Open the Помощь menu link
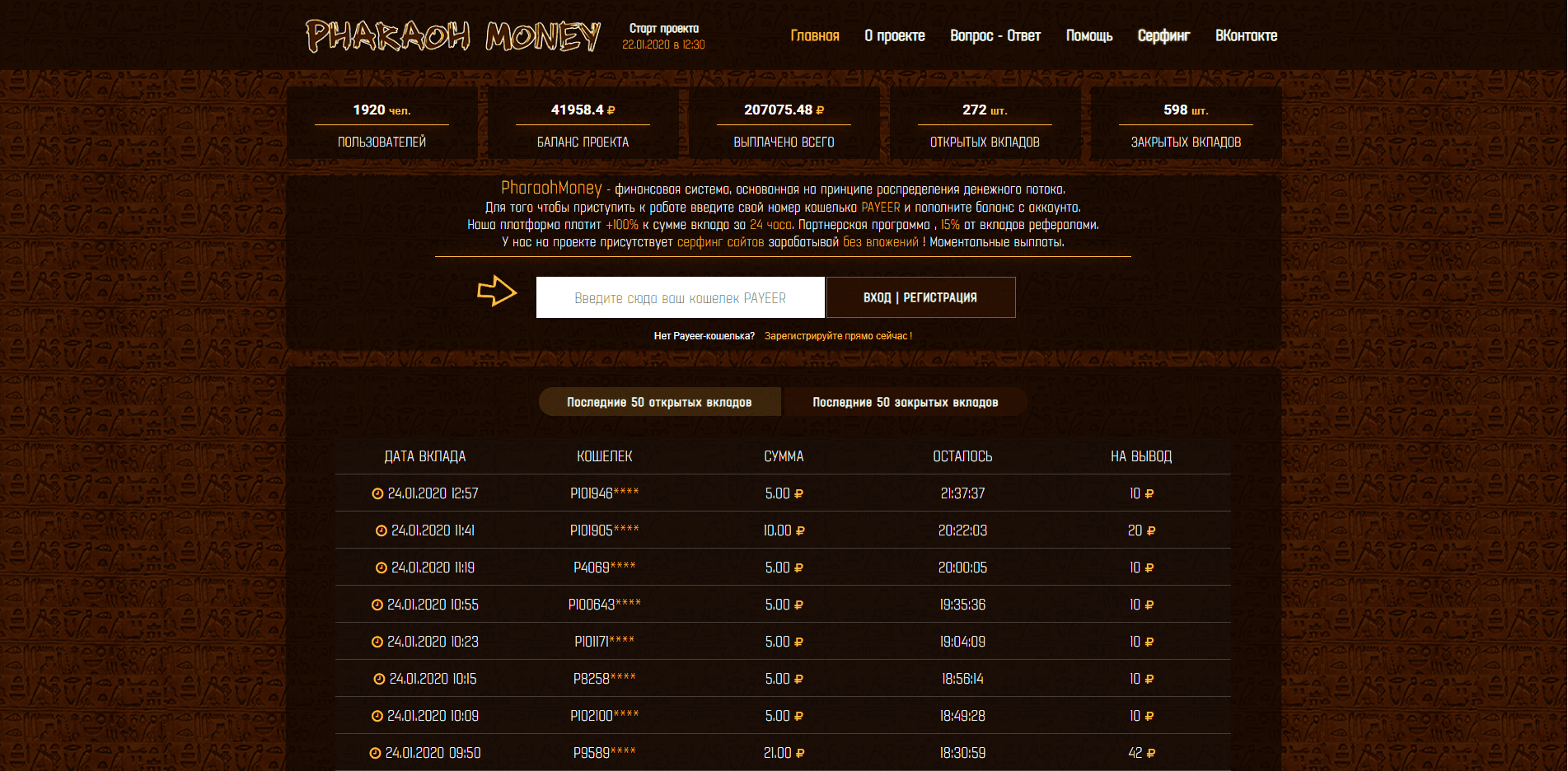Screen dimensions: 1568x771 [x=1088, y=35]
